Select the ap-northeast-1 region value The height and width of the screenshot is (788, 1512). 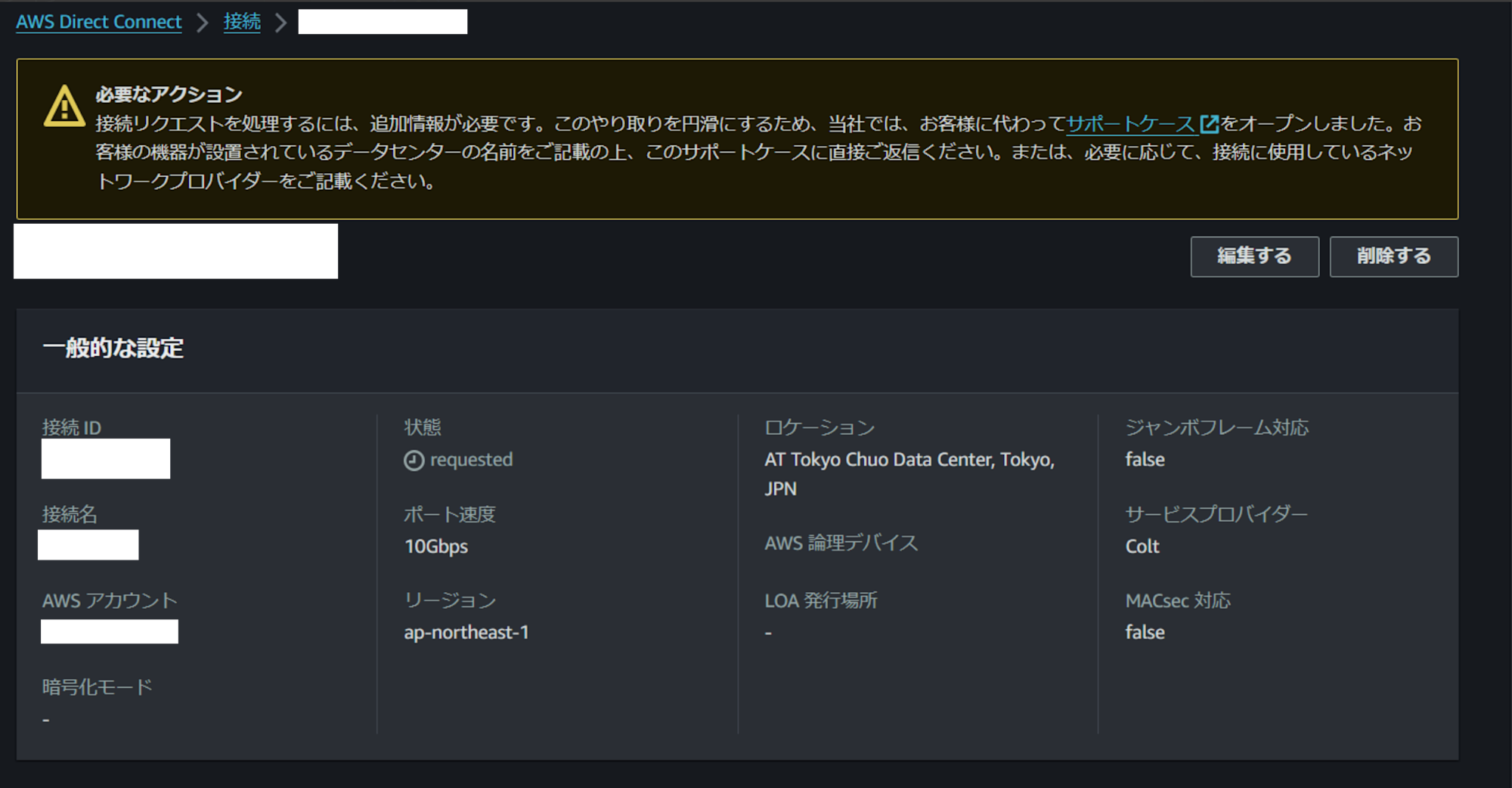coord(466,632)
